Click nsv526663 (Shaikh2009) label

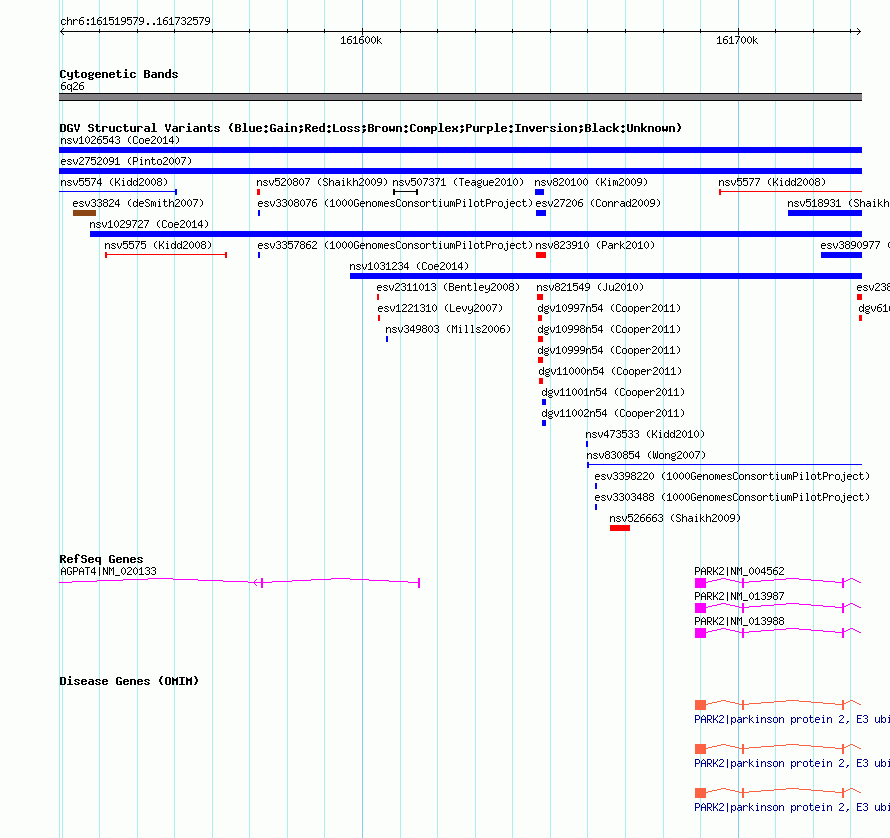tap(675, 518)
